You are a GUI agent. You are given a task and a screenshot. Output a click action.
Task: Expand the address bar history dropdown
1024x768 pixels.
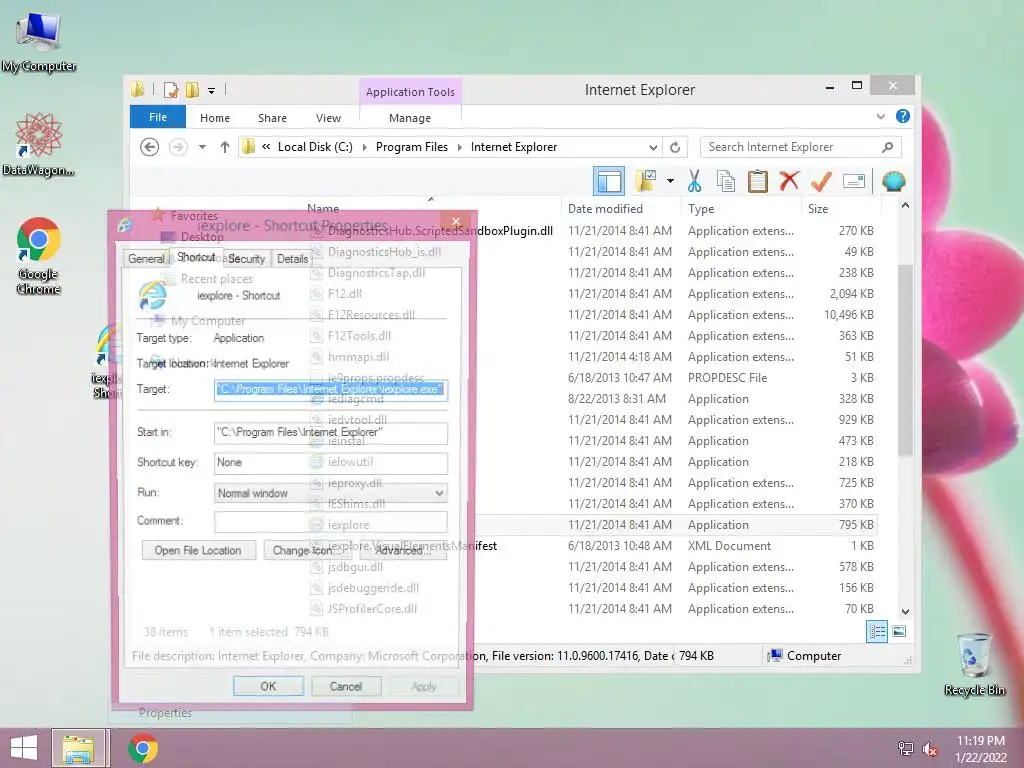pos(653,147)
